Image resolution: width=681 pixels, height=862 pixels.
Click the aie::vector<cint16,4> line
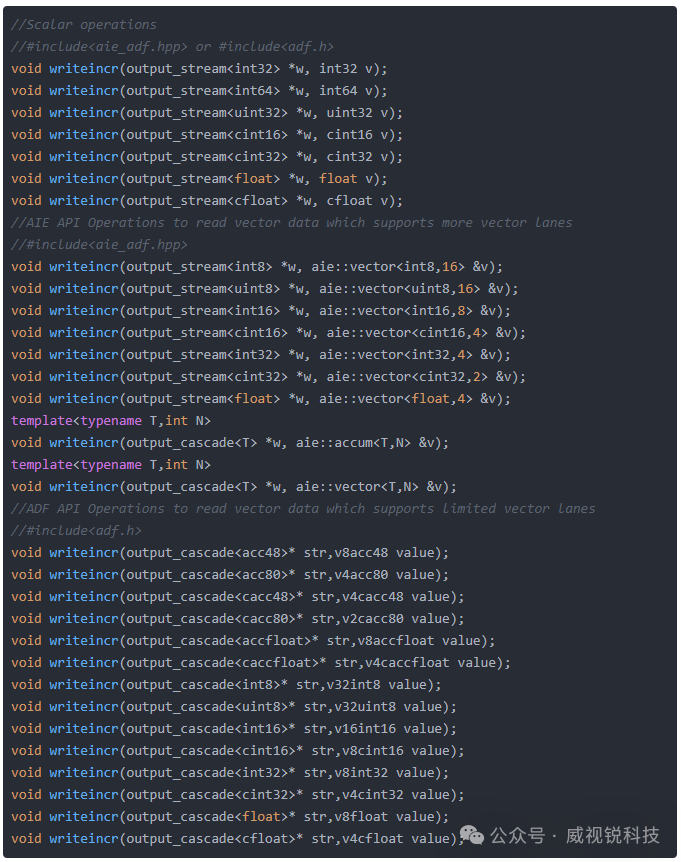pos(268,333)
